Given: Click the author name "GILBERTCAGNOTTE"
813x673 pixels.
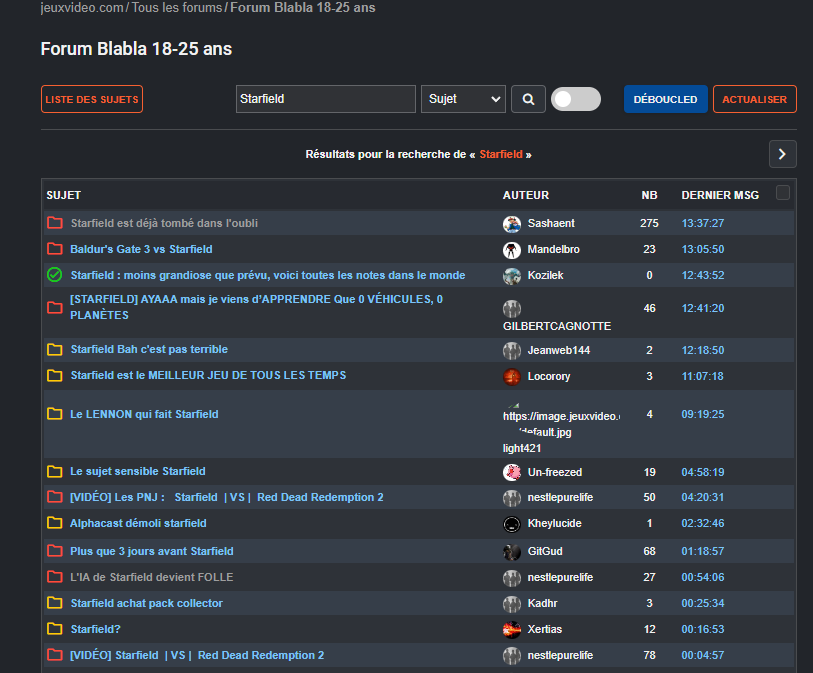Looking at the screenshot, I should 557,326.
